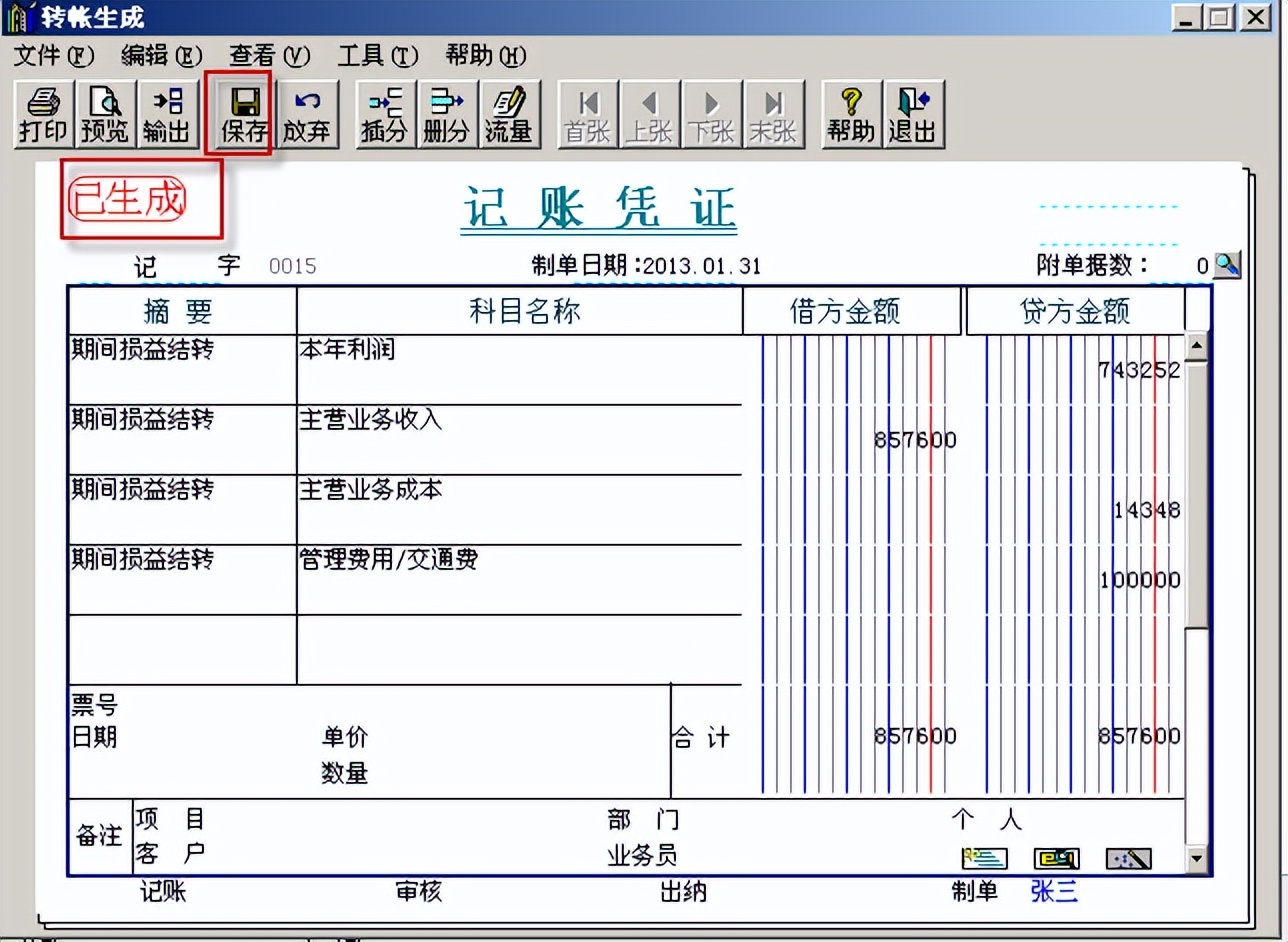This screenshot has height=942, width=1288.
Task: Click the leftmost small document icon near 个人
Action: 983,858
